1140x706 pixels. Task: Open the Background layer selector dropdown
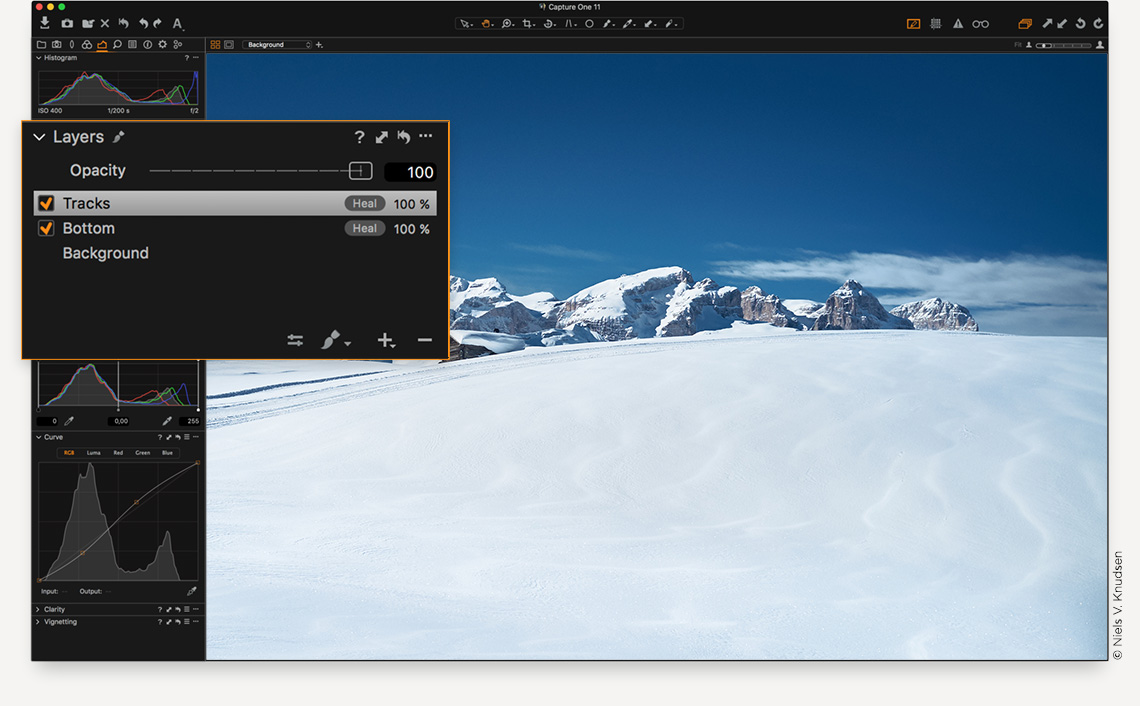tap(277, 45)
